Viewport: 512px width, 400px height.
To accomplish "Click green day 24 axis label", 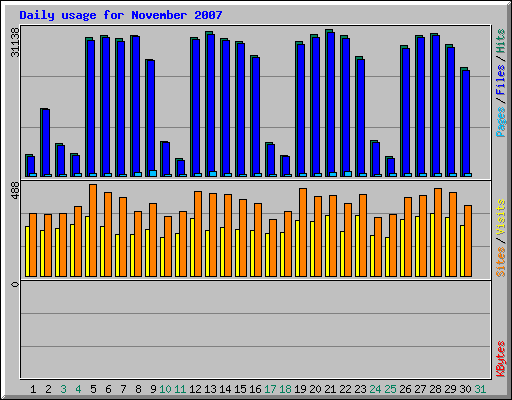I will 375,389.
